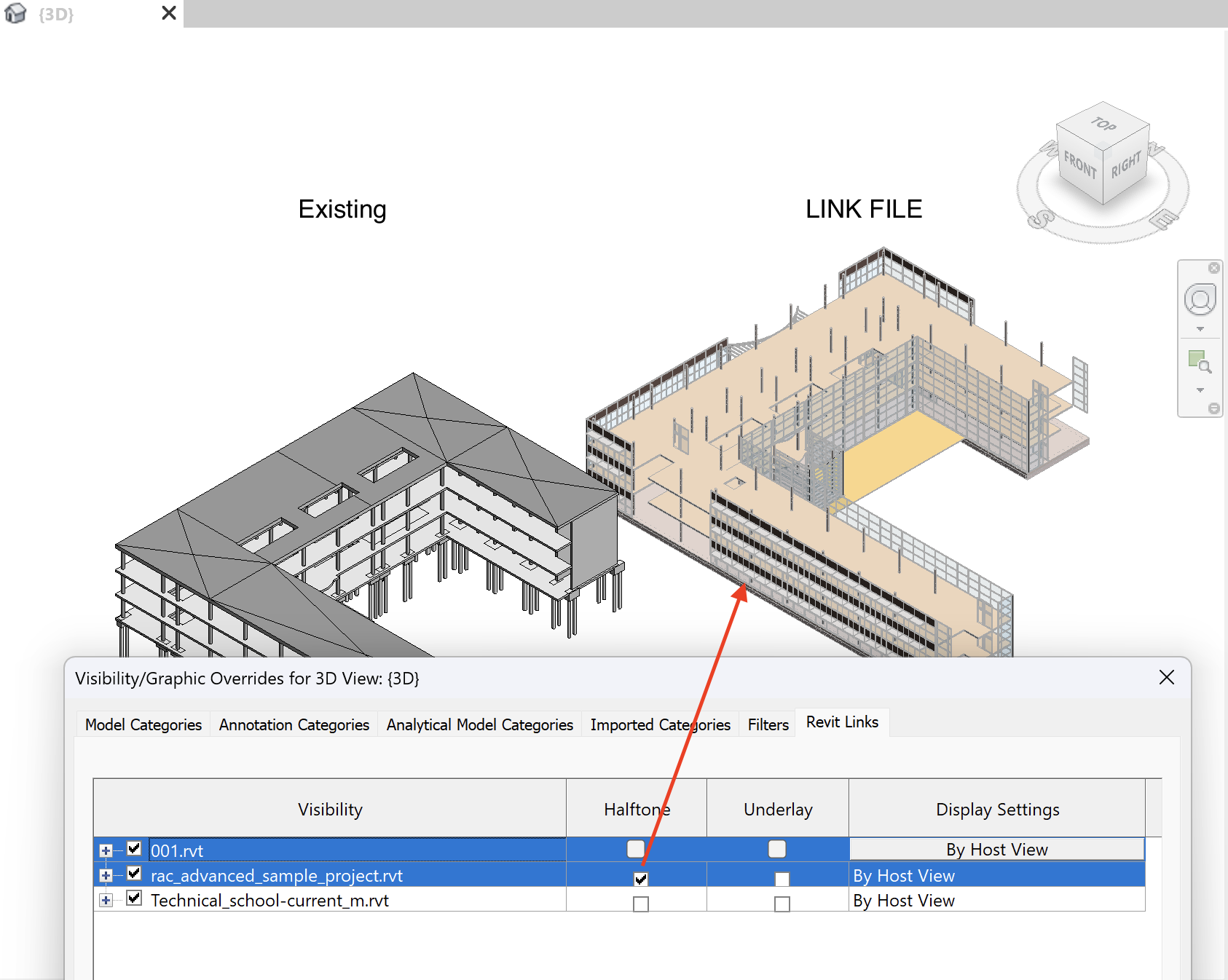Select the 'LINK FILE' text annotation in the view

pyautogui.click(x=864, y=209)
